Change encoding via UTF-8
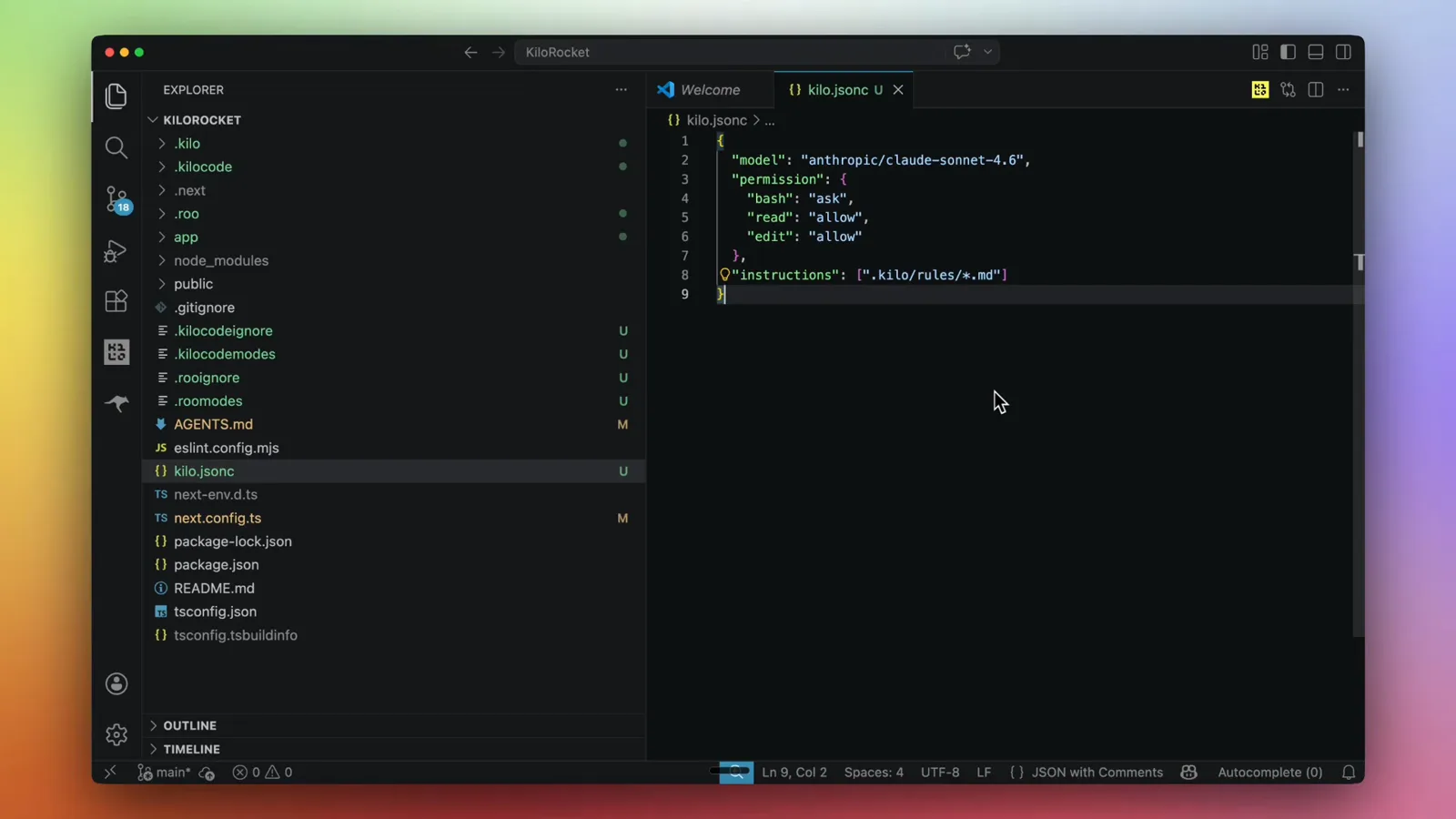This screenshot has width=1456, height=819. click(940, 773)
